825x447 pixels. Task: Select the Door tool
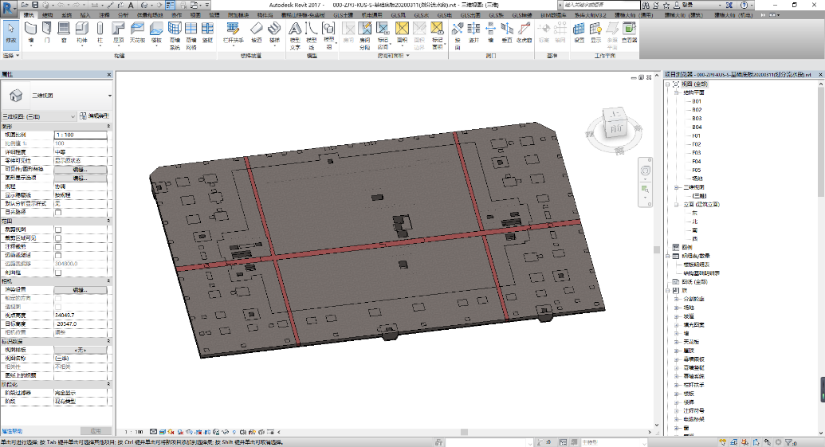tap(47, 33)
